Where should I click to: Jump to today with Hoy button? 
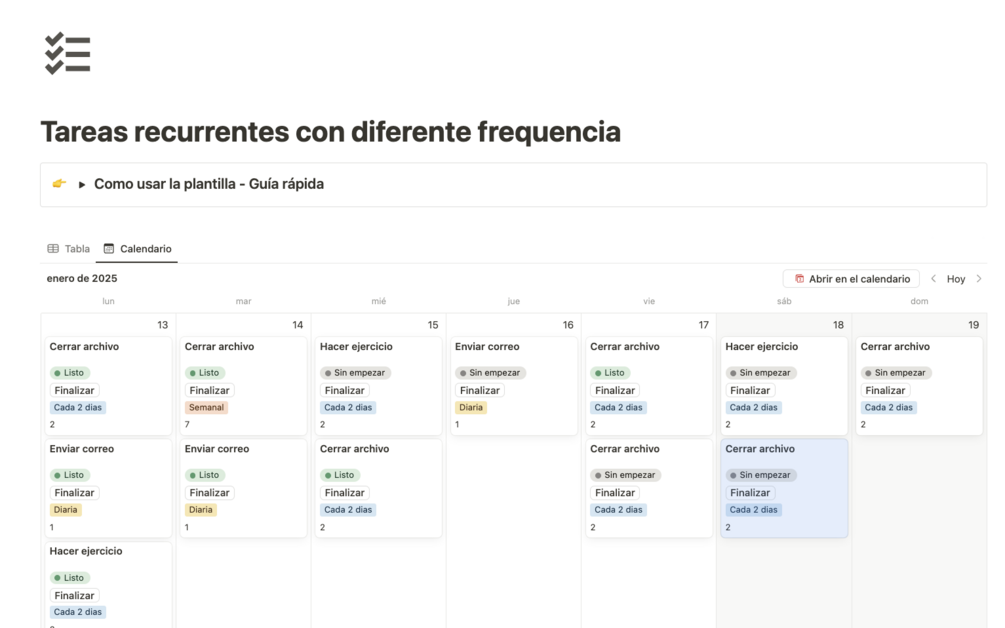click(956, 279)
